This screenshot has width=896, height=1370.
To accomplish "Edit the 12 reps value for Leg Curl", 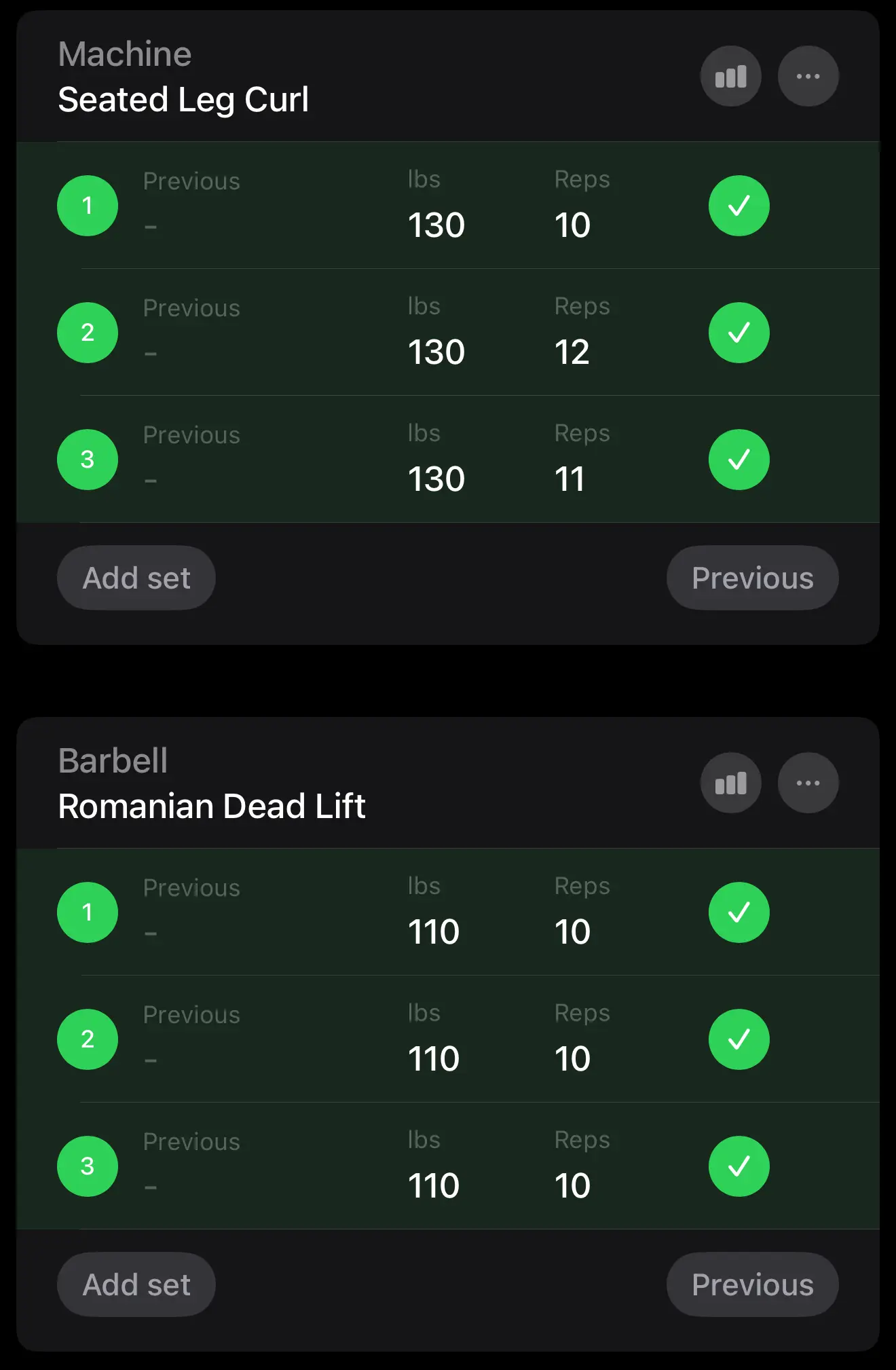I will coord(572,352).
